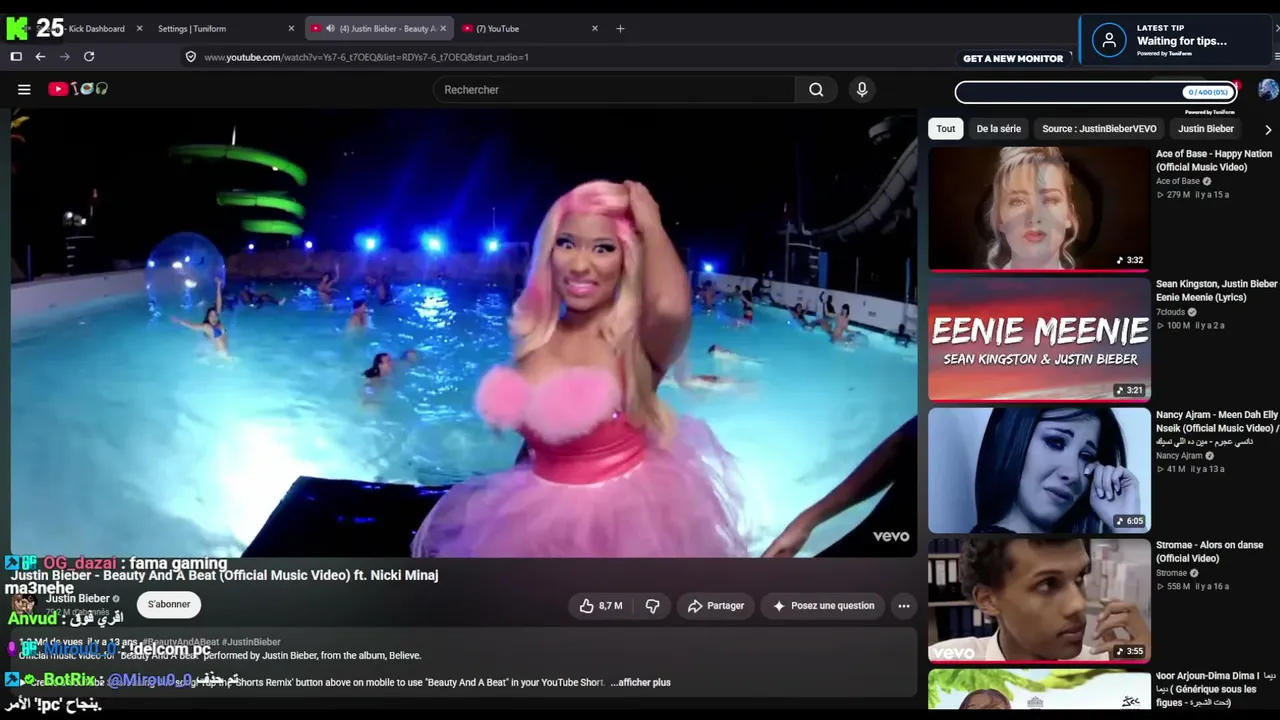Start voice search with the microphone
Viewport: 1280px width, 720px height.
pyautogui.click(x=862, y=90)
